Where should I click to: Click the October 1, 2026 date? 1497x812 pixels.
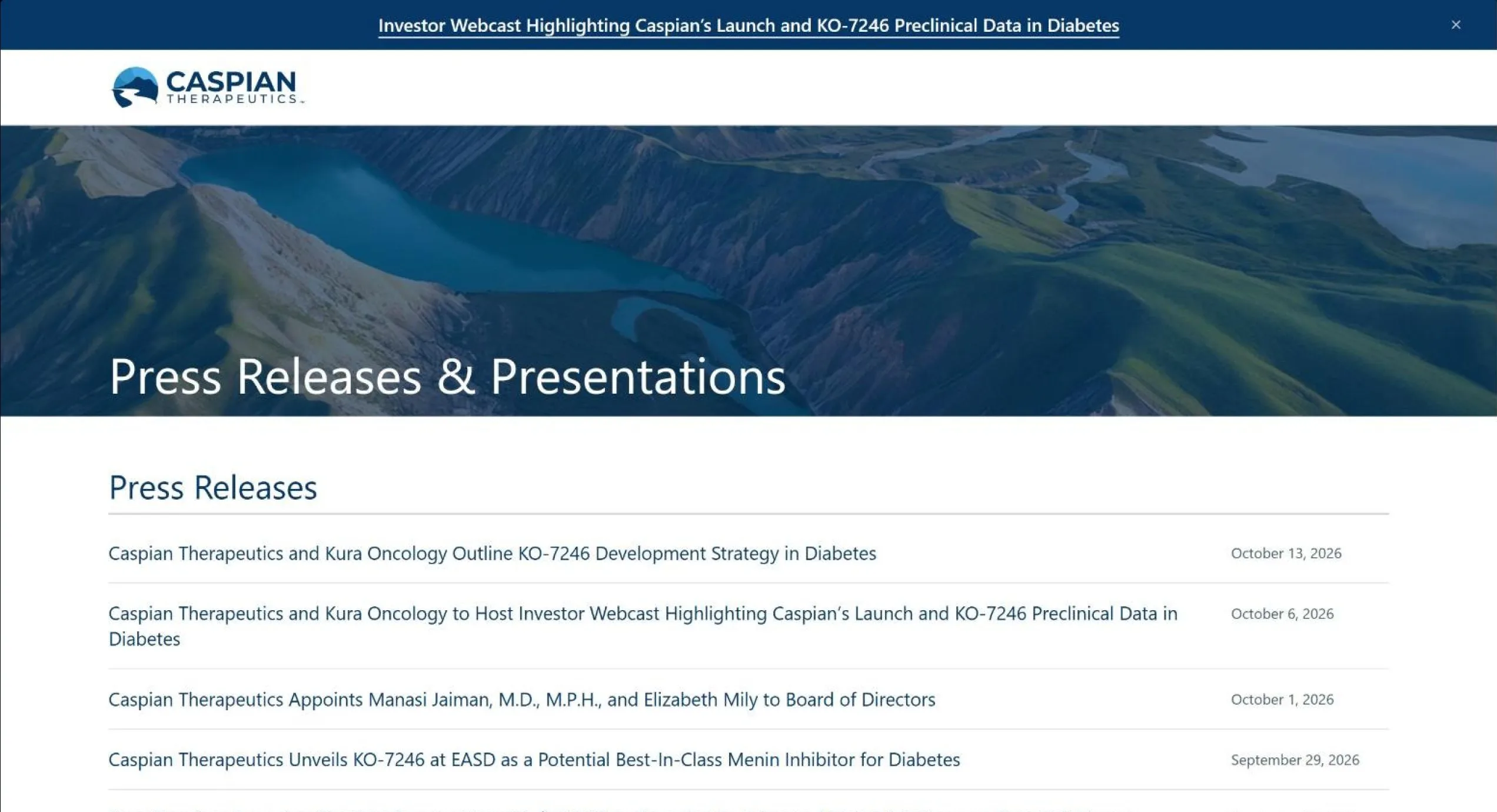[1282, 699]
